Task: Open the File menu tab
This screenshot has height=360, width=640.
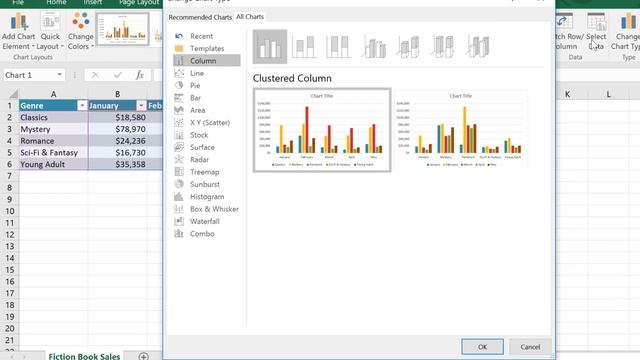Action: [18, 3]
